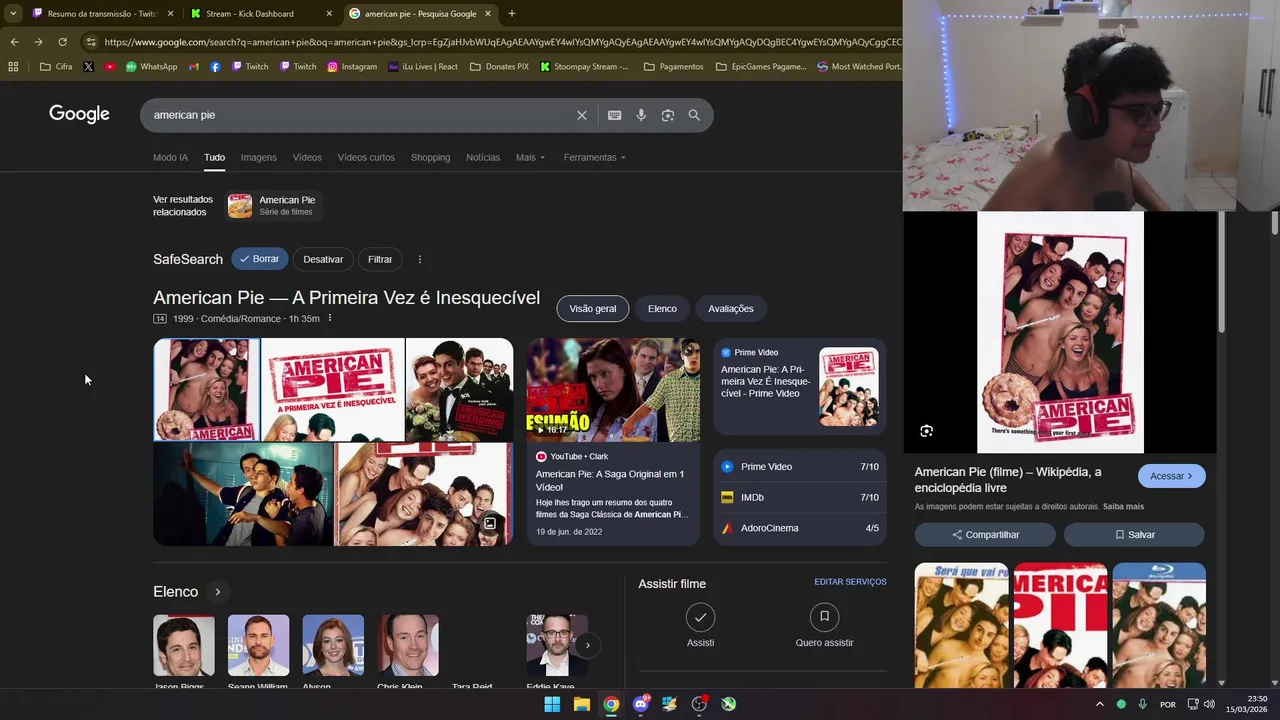Click the Salvar button
The height and width of the screenshot is (720, 1280).
pos(1134,535)
